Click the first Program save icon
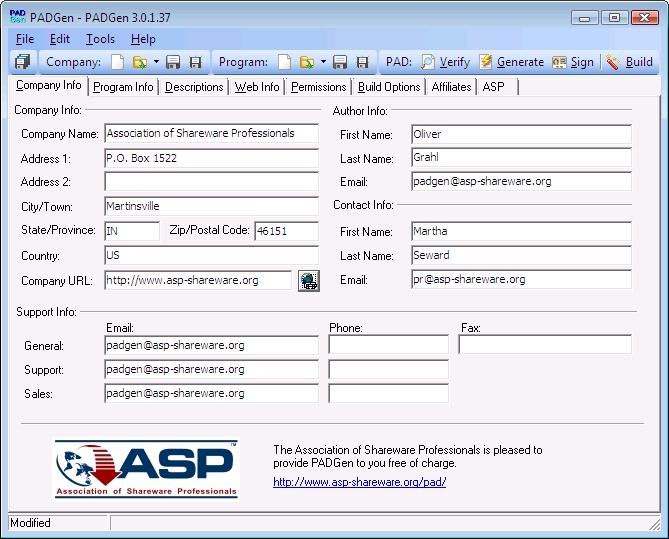 341,62
